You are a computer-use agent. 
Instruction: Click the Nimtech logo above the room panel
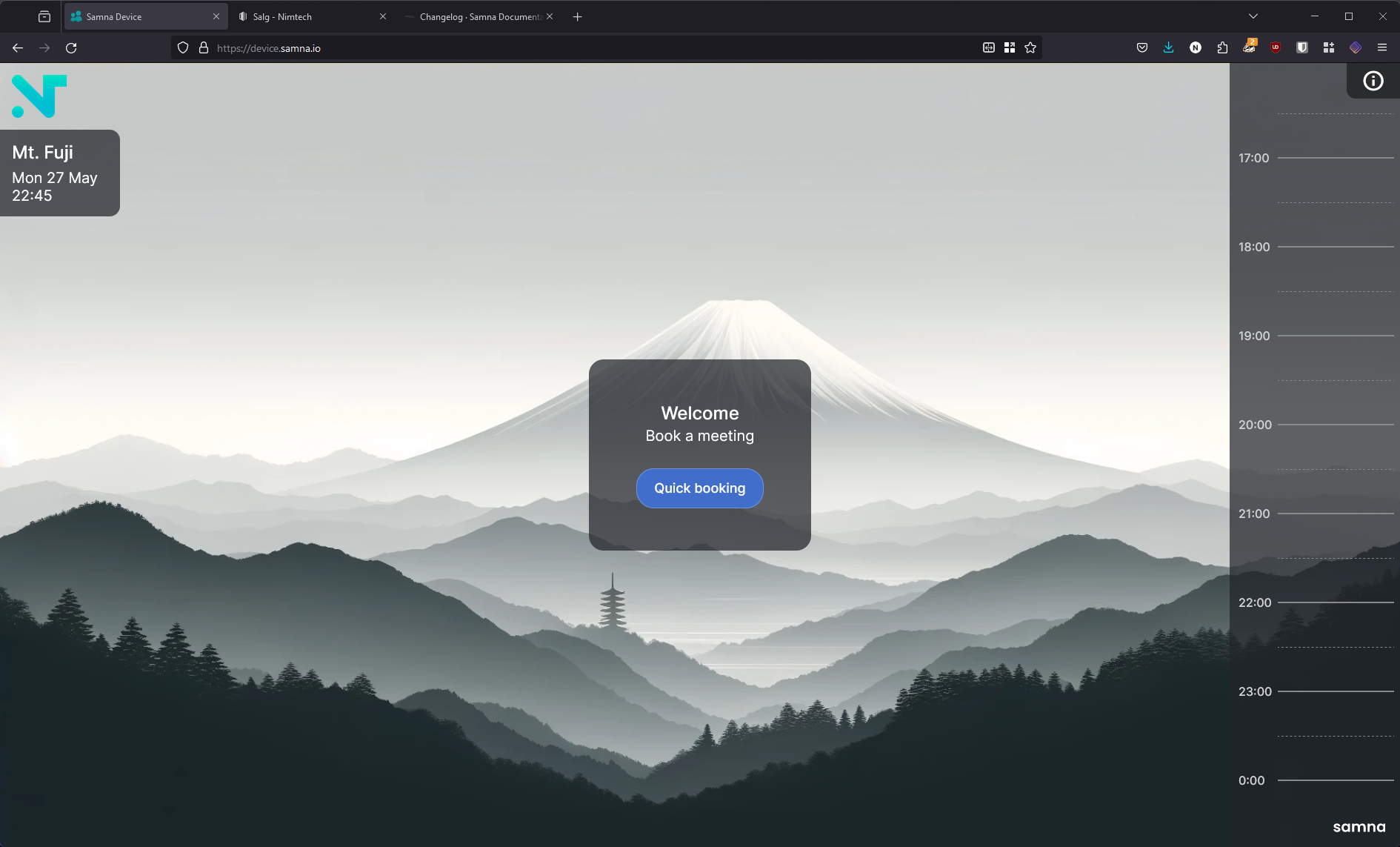39,96
